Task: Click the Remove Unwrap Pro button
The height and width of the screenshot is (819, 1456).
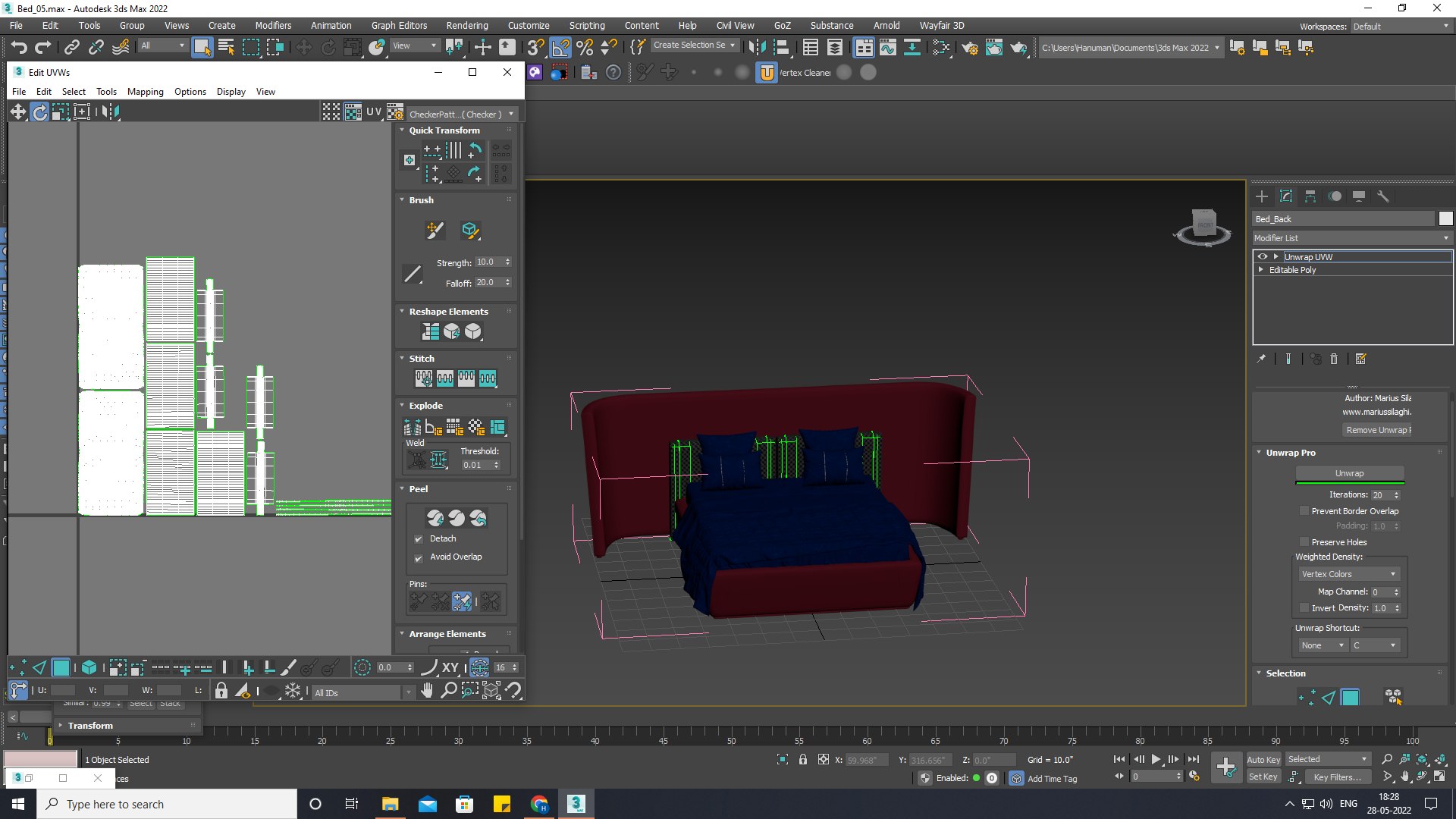Action: 1377,430
